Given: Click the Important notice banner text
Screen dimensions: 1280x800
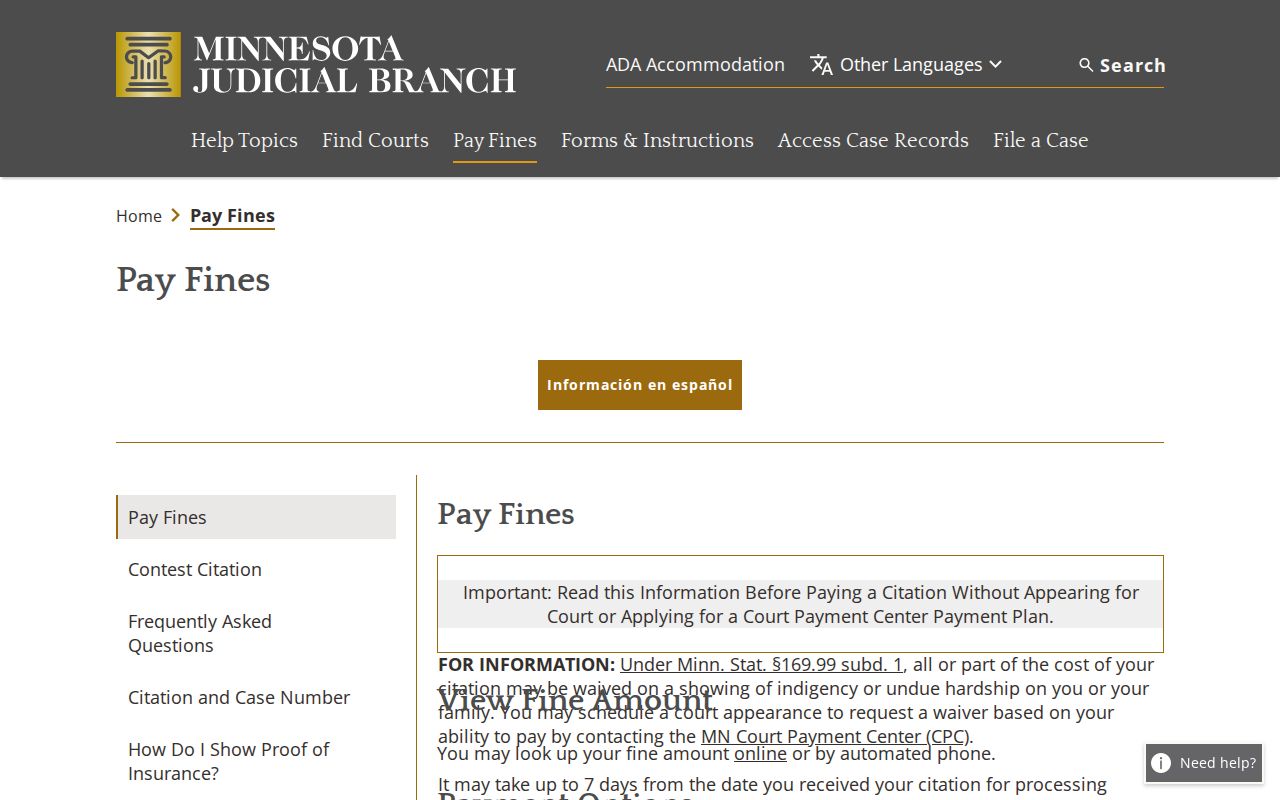Looking at the screenshot, I should [800, 604].
